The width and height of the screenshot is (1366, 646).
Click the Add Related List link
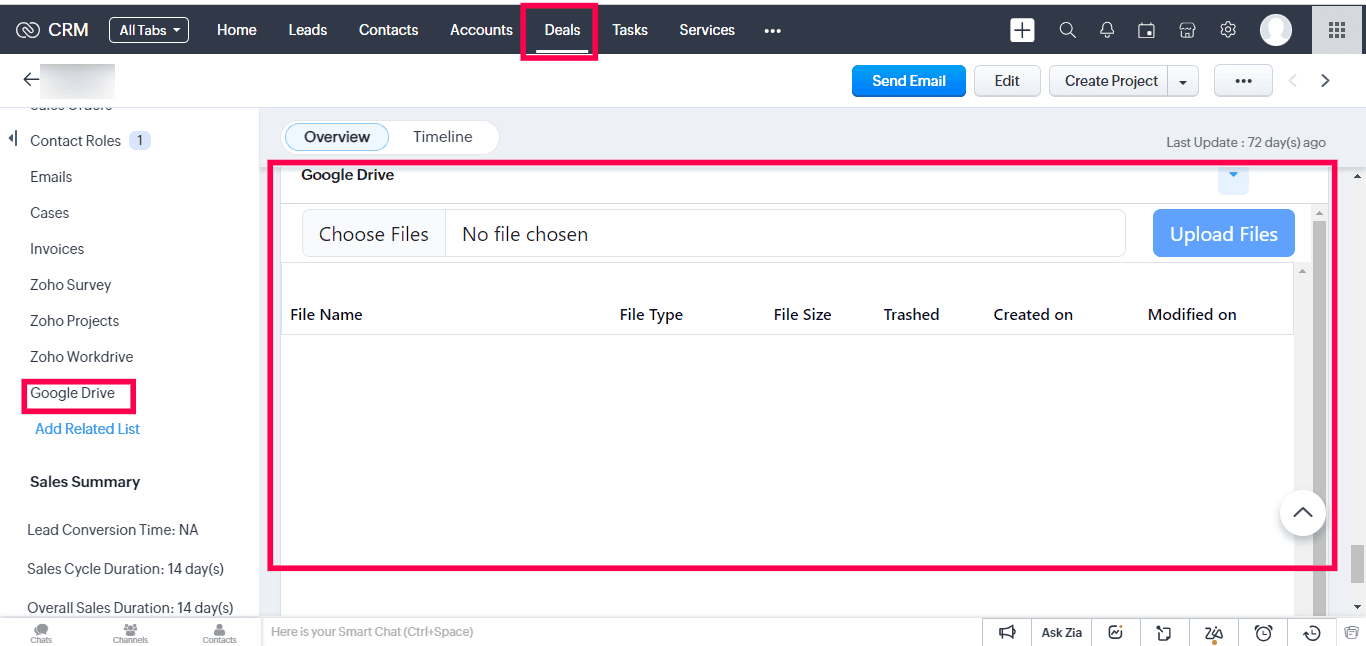coord(88,429)
